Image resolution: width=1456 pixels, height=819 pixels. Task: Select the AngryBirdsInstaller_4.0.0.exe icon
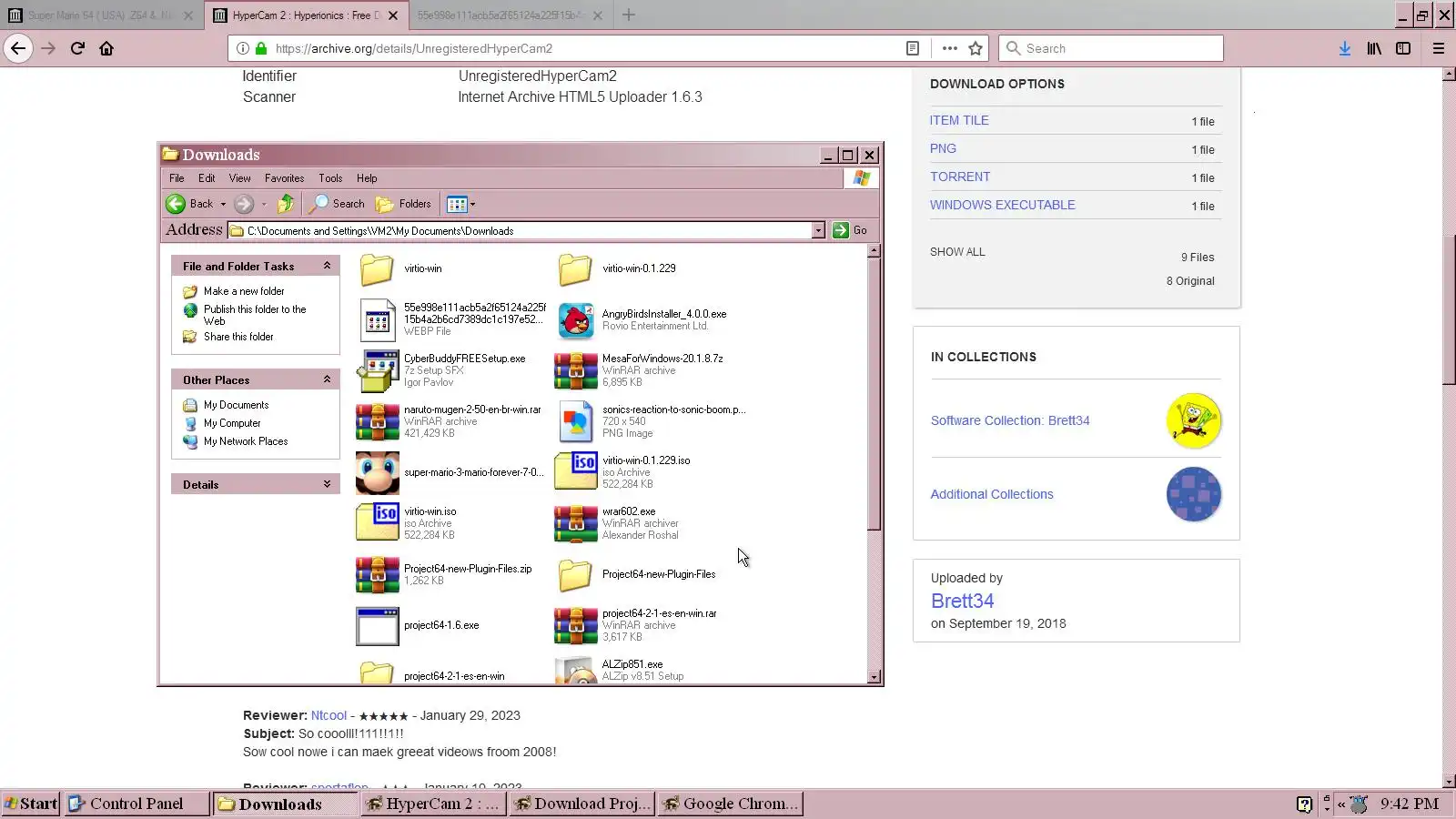575,320
